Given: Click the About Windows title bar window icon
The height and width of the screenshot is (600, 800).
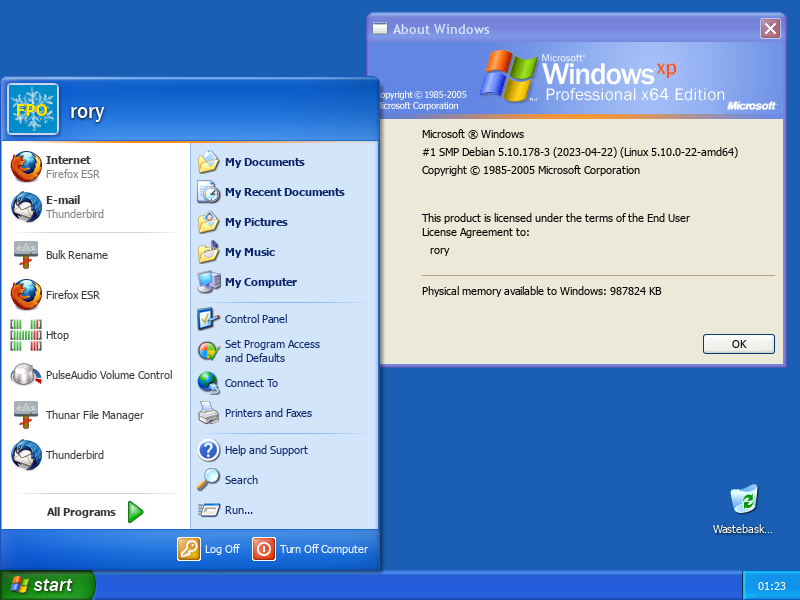Looking at the screenshot, I should click(x=380, y=29).
